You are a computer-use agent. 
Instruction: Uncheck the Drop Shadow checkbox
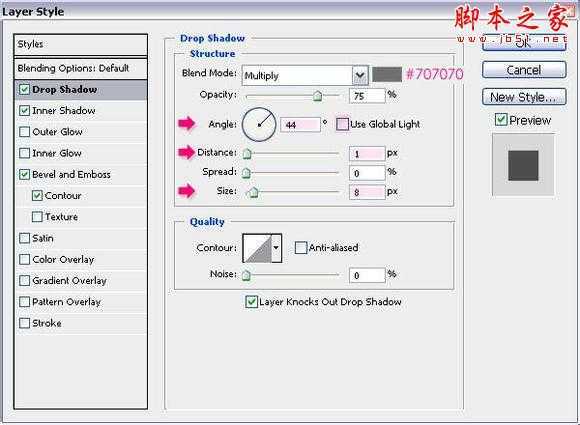click(x=24, y=90)
